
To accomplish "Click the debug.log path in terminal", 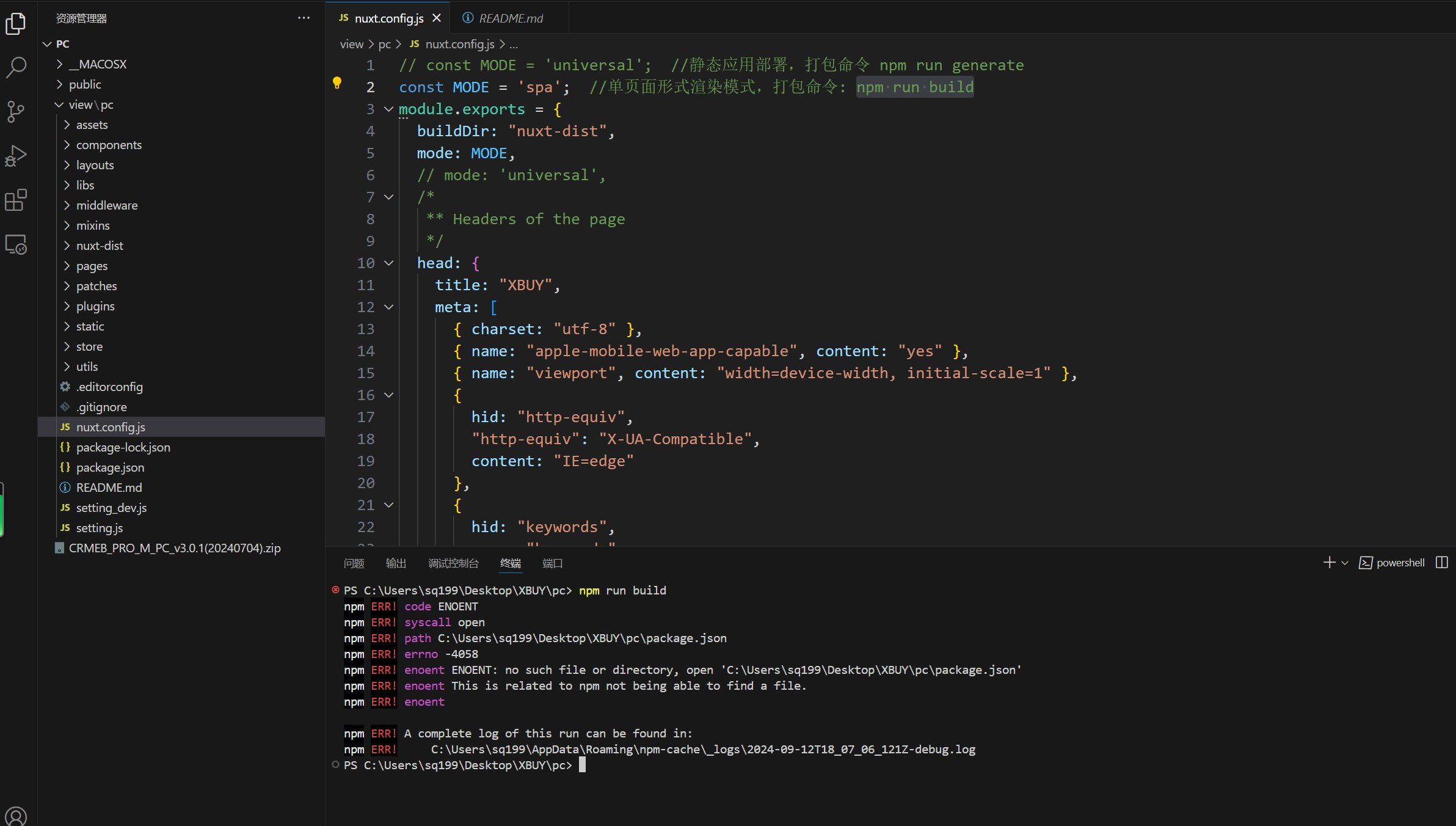I will (x=703, y=749).
